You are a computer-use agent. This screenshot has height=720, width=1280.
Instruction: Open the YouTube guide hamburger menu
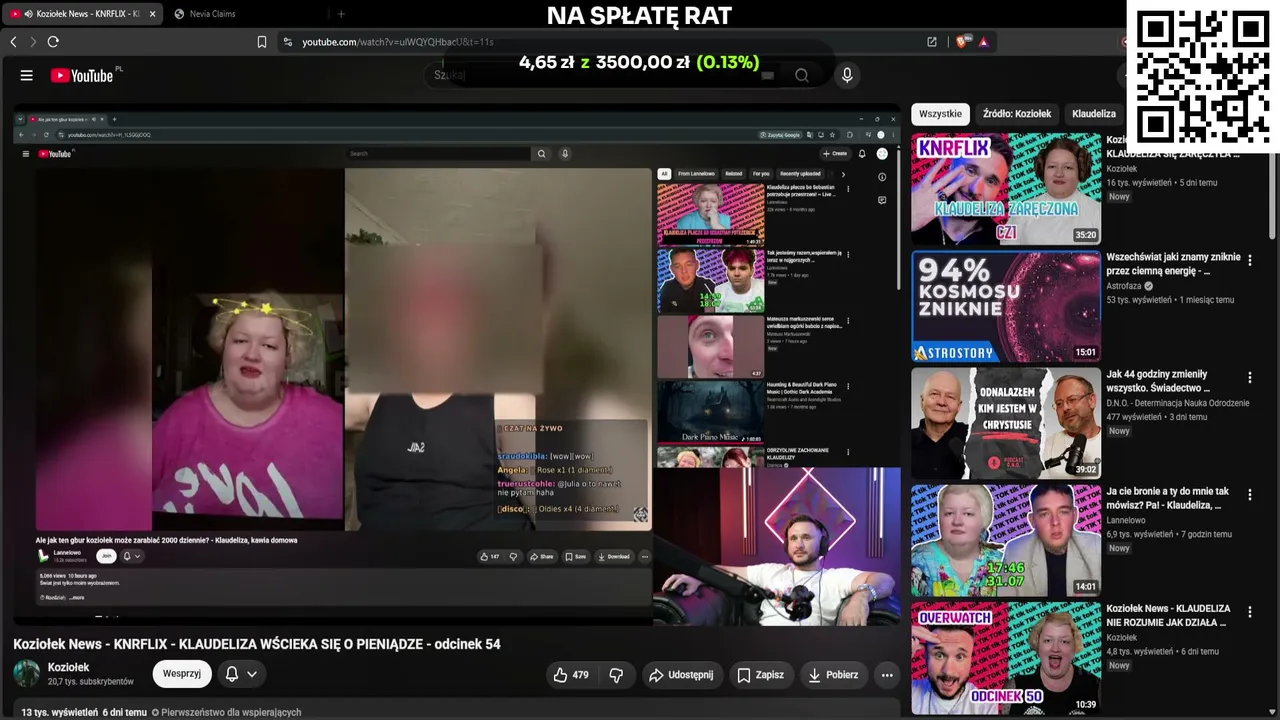27,75
